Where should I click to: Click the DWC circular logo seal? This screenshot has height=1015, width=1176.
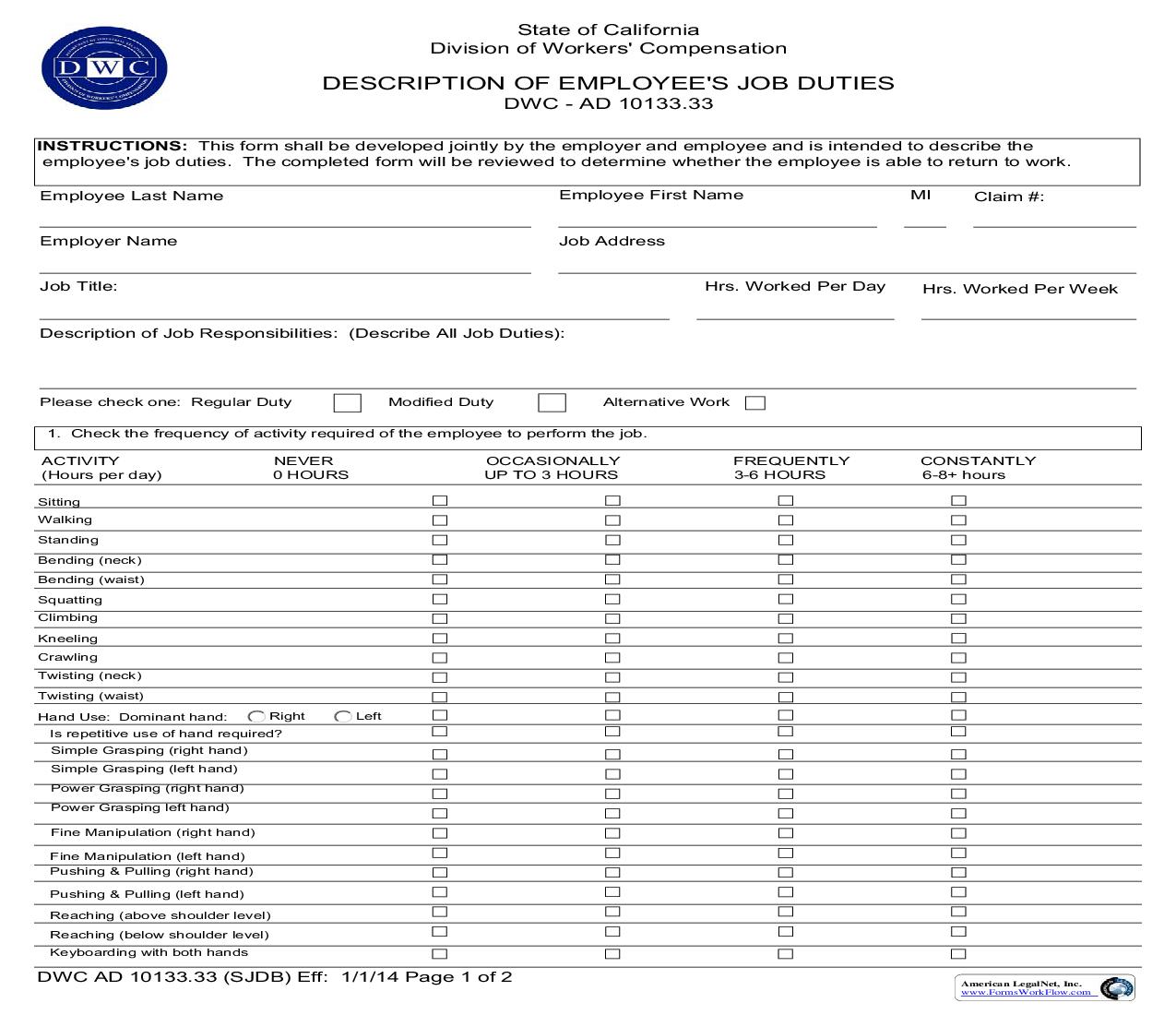tap(104, 65)
